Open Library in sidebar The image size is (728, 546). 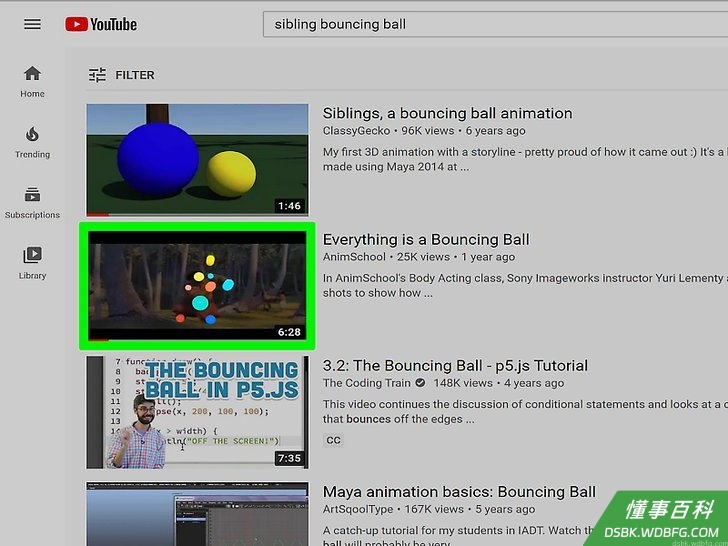tap(32, 263)
